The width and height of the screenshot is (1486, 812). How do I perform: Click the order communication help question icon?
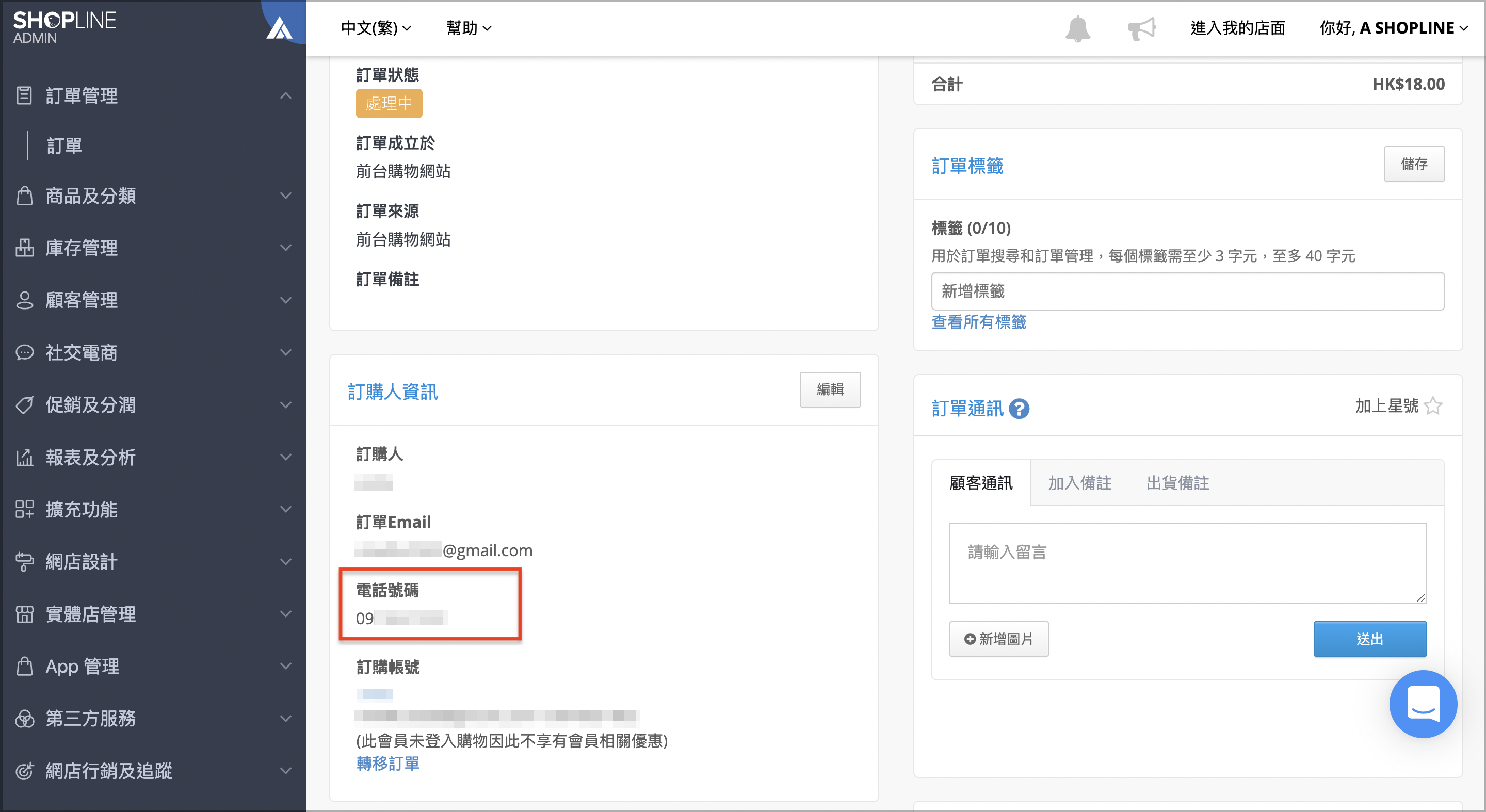[1020, 408]
